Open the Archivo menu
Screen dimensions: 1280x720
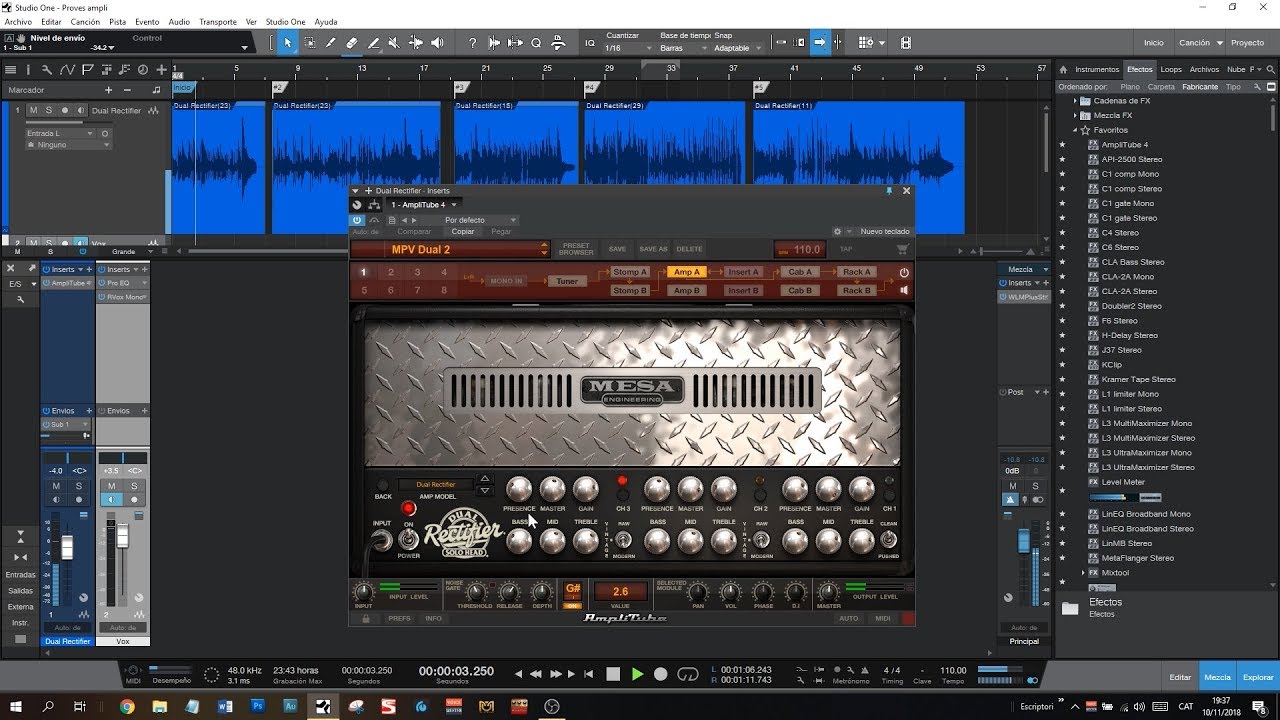[x=18, y=22]
